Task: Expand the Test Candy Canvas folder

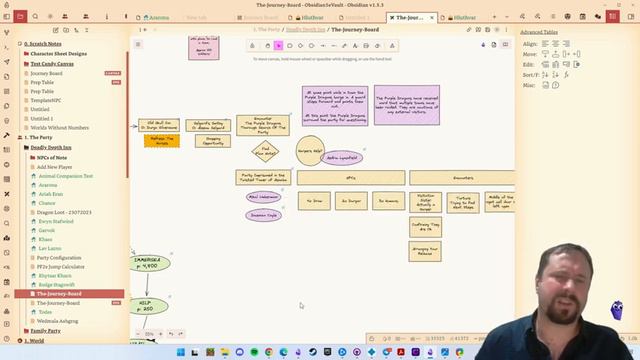Action: click(52, 64)
